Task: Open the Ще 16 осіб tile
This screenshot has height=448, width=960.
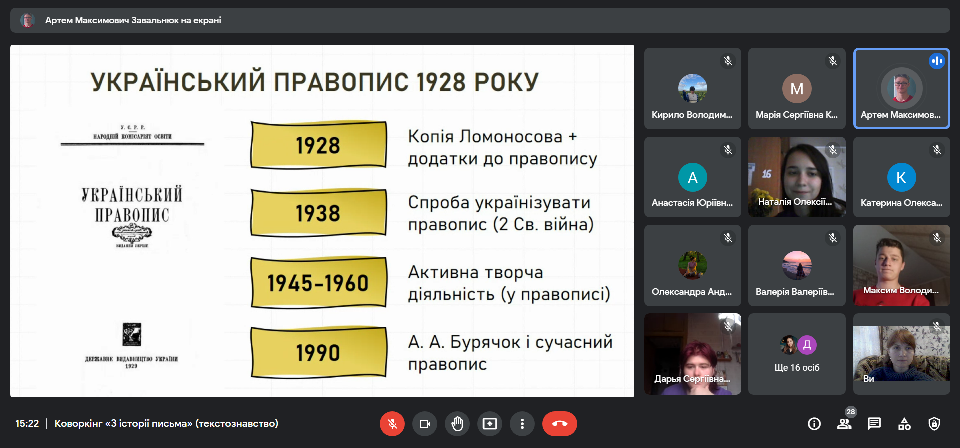Action: pyautogui.click(x=797, y=354)
